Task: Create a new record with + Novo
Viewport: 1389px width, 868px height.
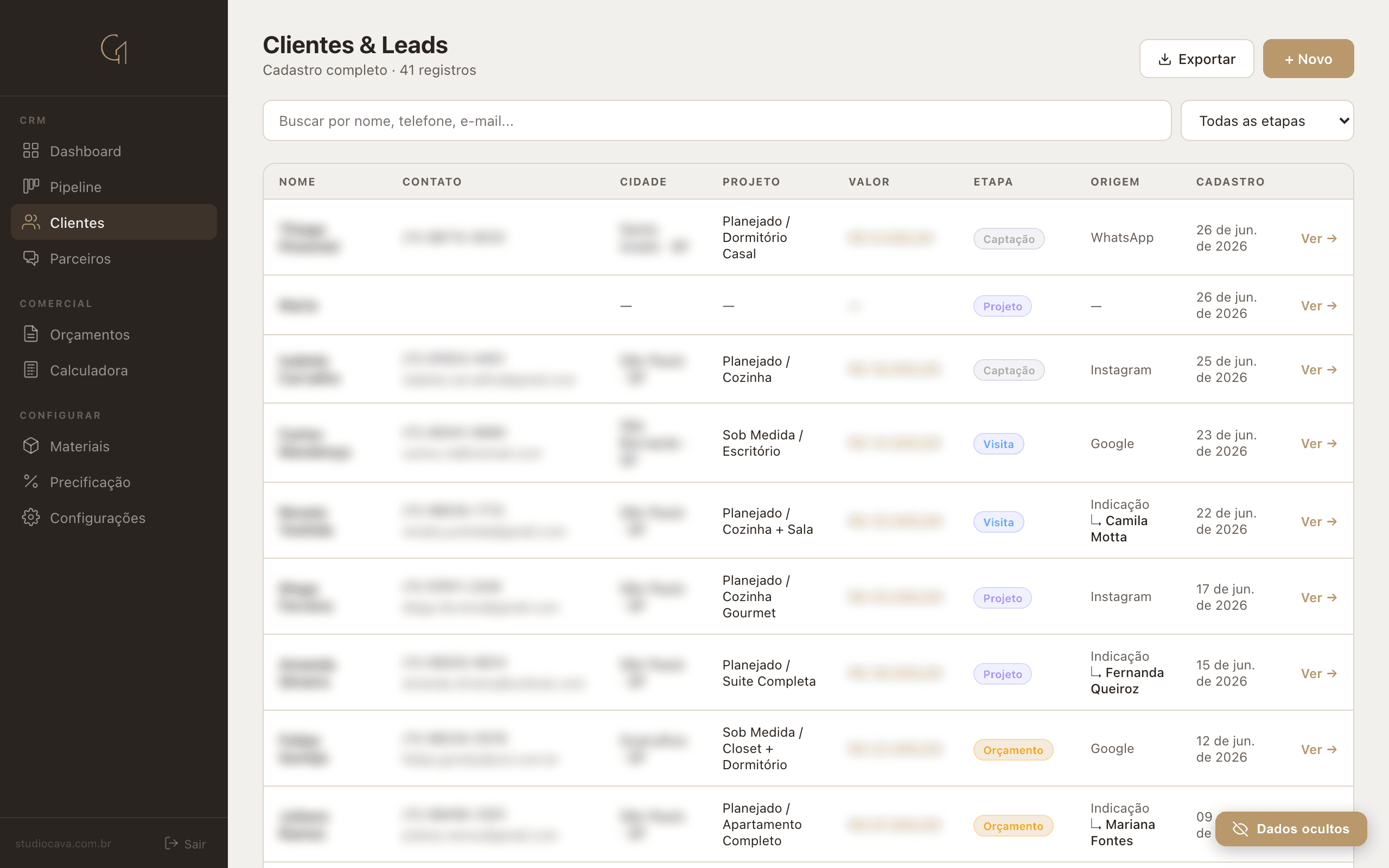Action: 1308,59
